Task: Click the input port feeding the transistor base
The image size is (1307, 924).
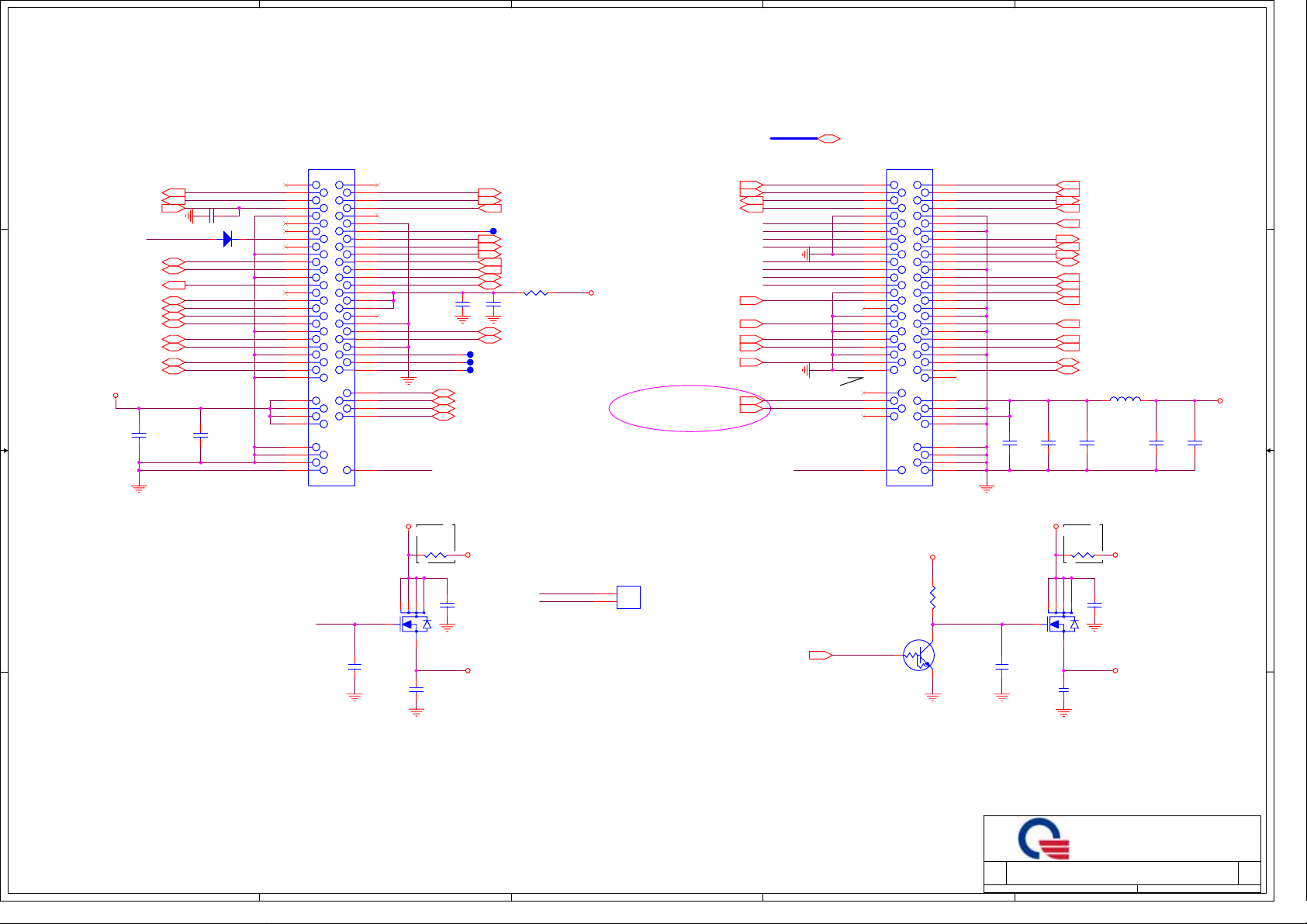Action: 821,656
